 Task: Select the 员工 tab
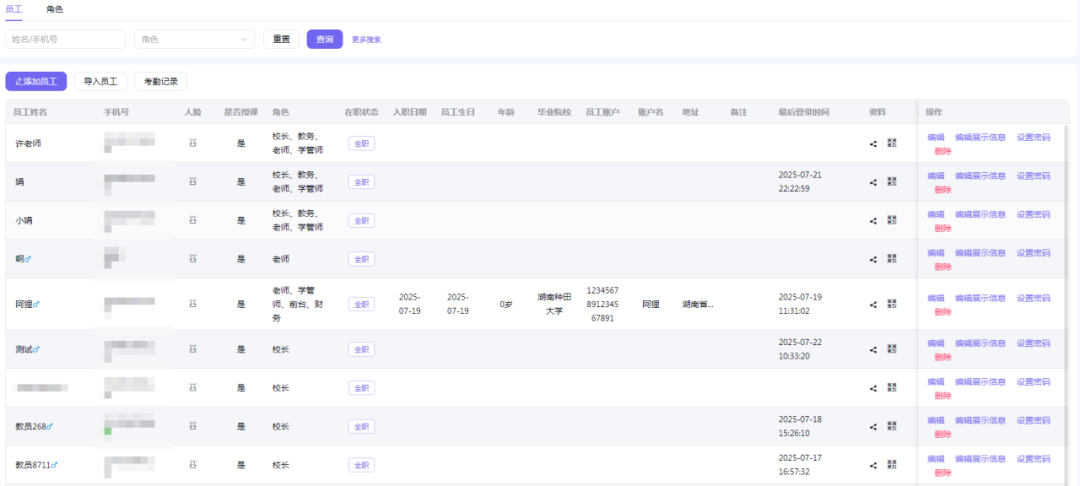pos(14,9)
